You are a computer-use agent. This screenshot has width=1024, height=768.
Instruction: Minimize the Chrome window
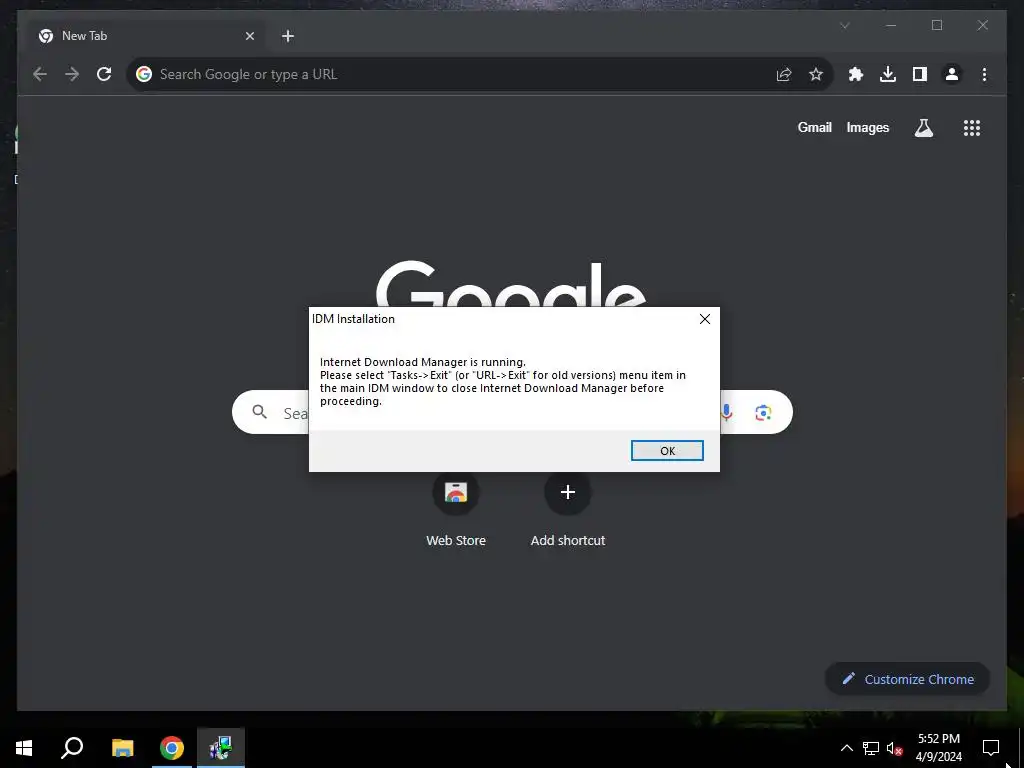coord(891,25)
